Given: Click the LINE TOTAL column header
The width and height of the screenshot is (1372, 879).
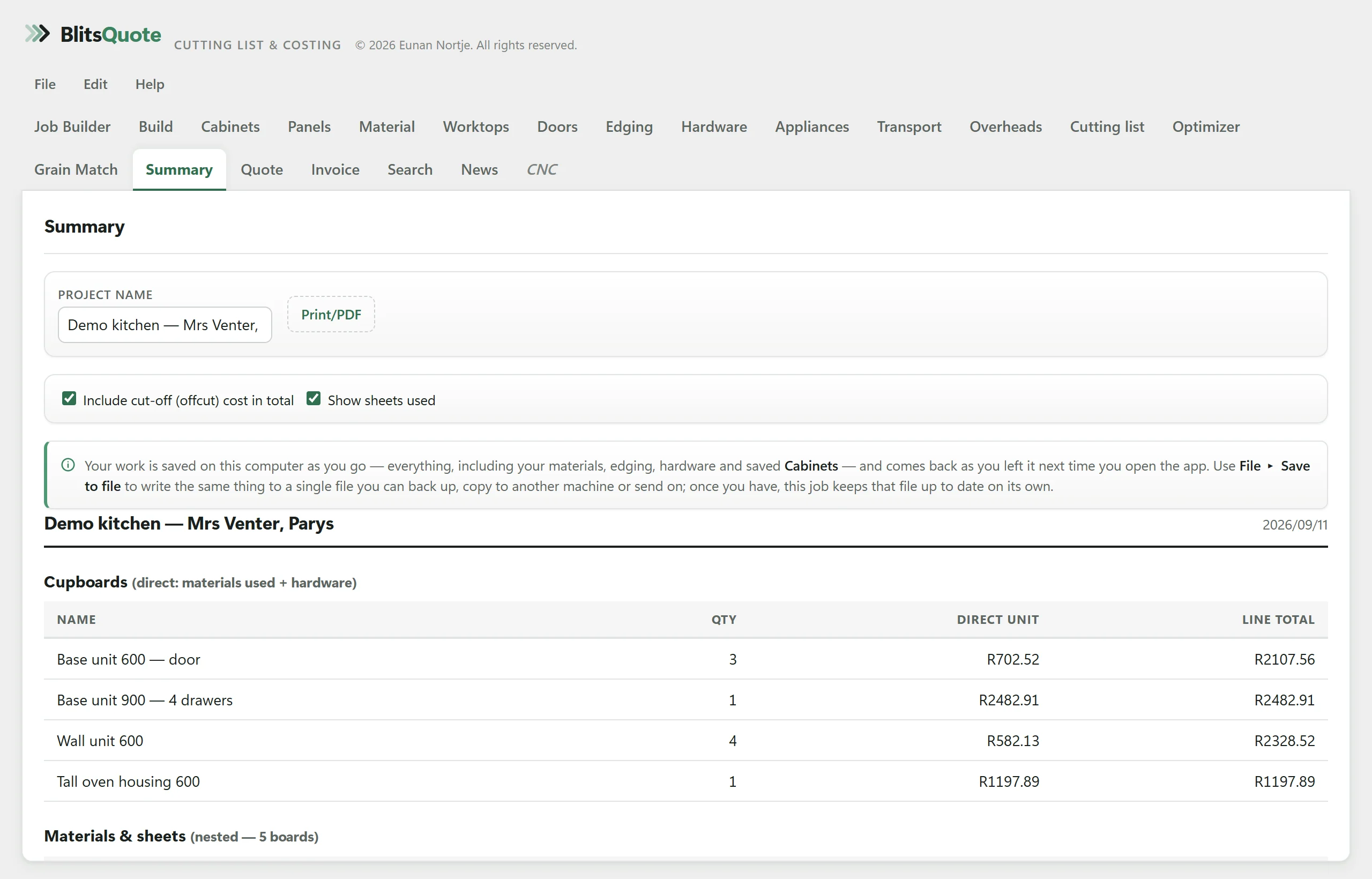Looking at the screenshot, I should coord(1278,619).
